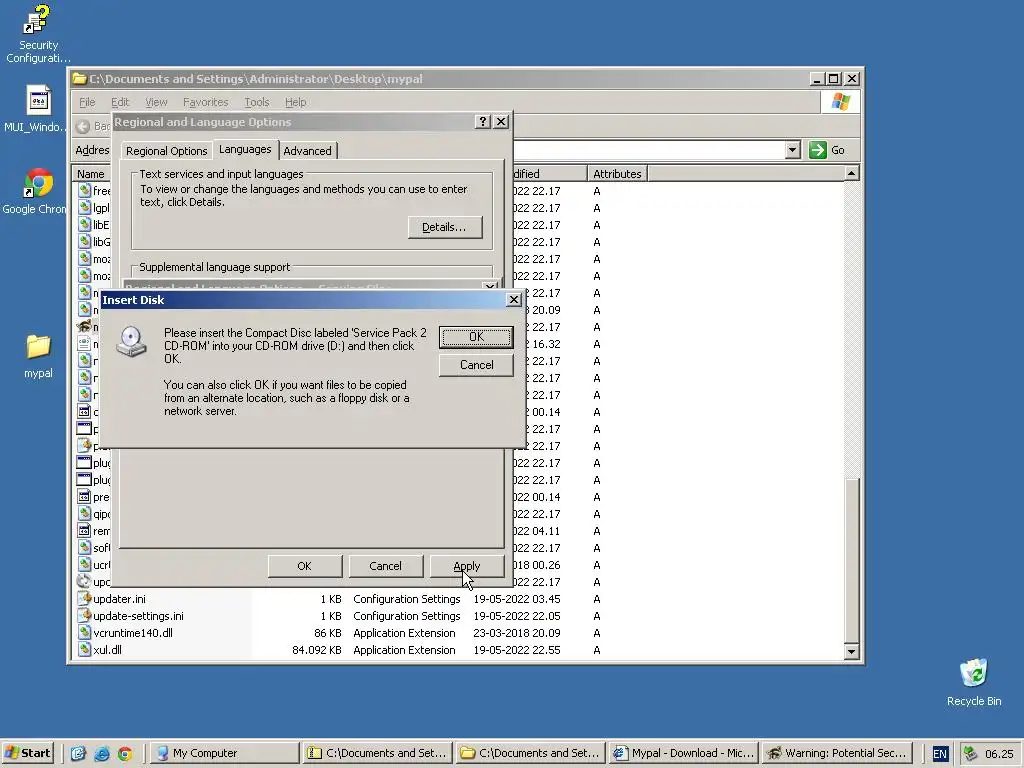Viewport: 1024px width, 768px height.
Task: Open the Help menu in Explorer
Action: pyautogui.click(x=295, y=102)
